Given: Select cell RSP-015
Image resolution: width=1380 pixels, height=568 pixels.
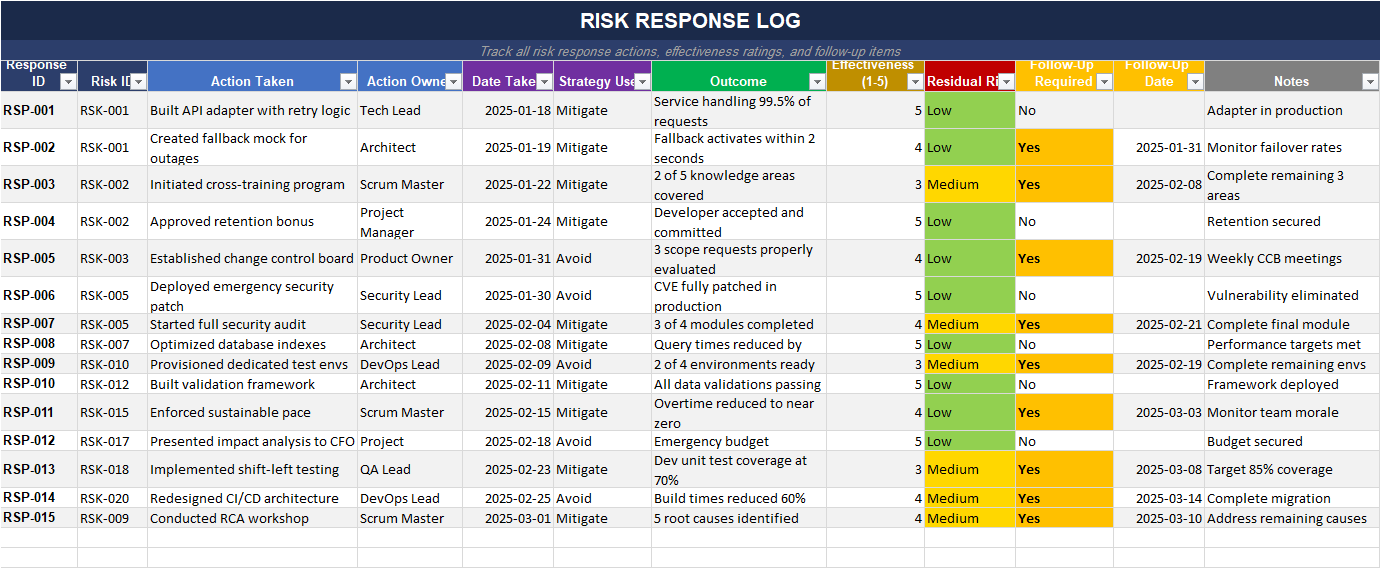Looking at the screenshot, I should [x=39, y=518].
